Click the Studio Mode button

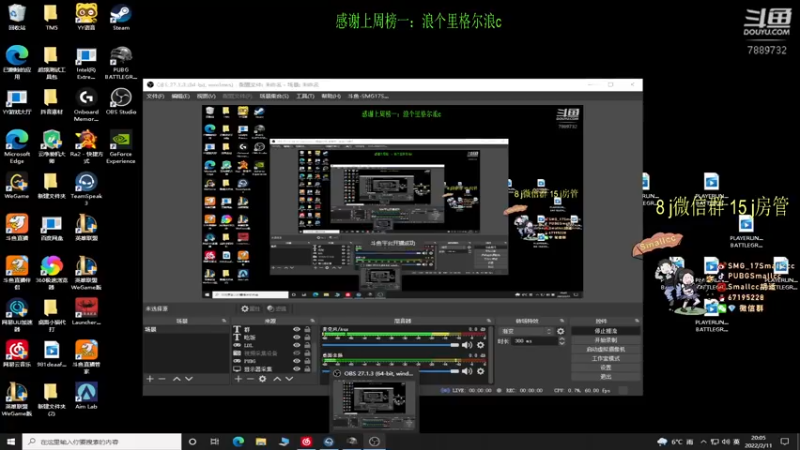coord(606,359)
